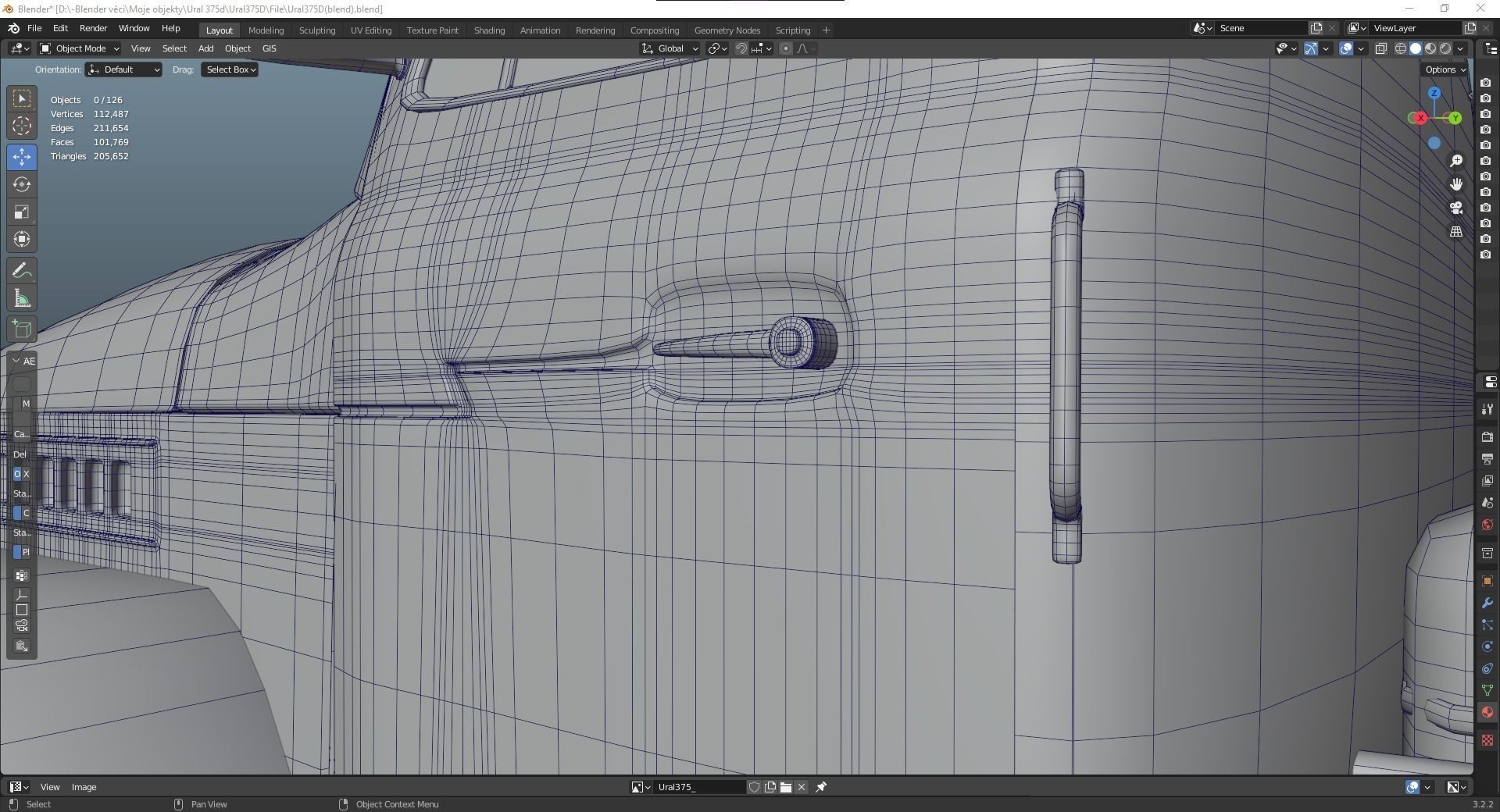
Task: Click the pan view hand icon
Action: pyautogui.click(x=1456, y=184)
